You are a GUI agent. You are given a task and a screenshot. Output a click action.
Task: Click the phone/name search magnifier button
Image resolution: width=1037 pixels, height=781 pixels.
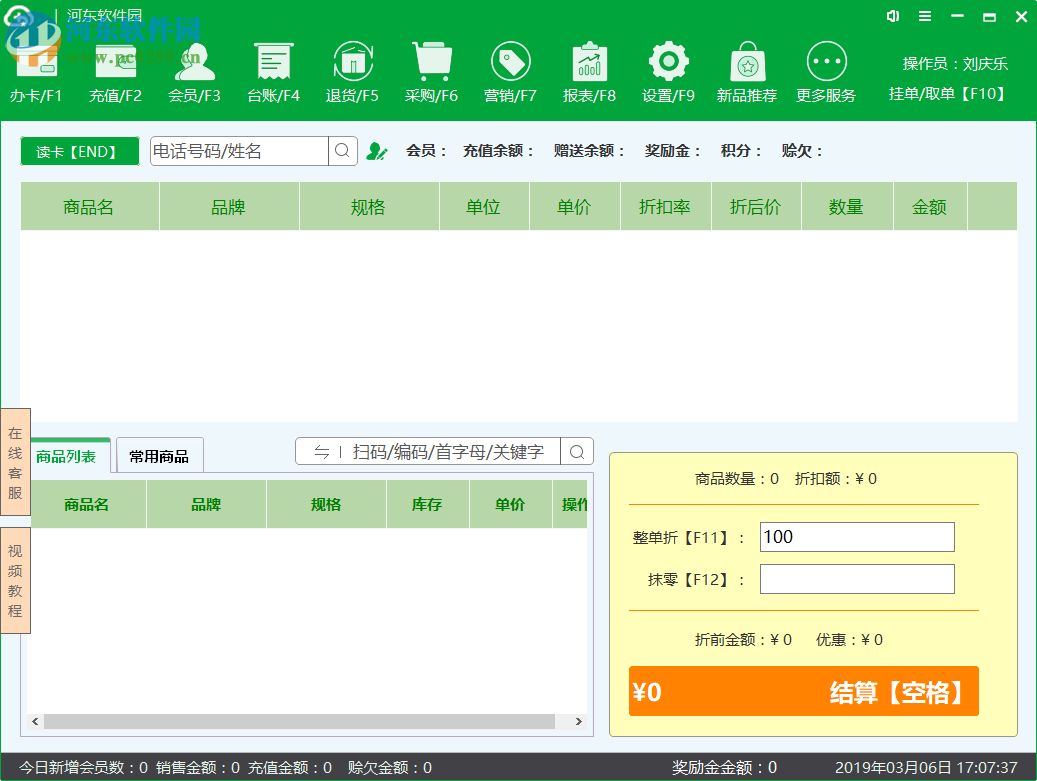click(x=342, y=151)
